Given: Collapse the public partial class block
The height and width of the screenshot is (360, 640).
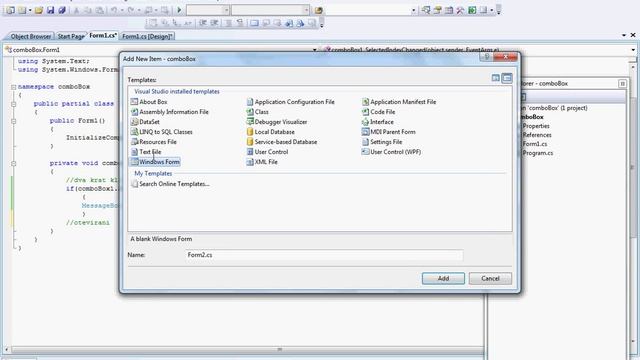Looking at the screenshot, I should tap(13, 104).
